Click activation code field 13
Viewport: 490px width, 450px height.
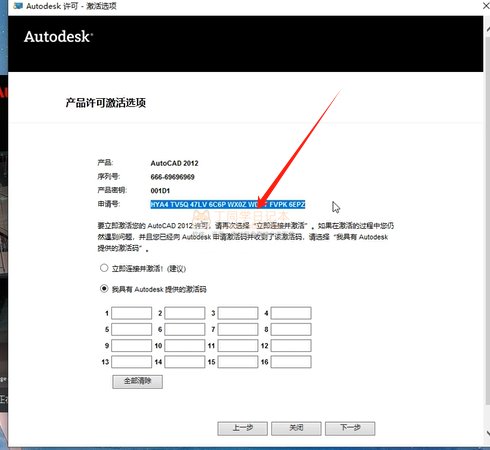132,362
